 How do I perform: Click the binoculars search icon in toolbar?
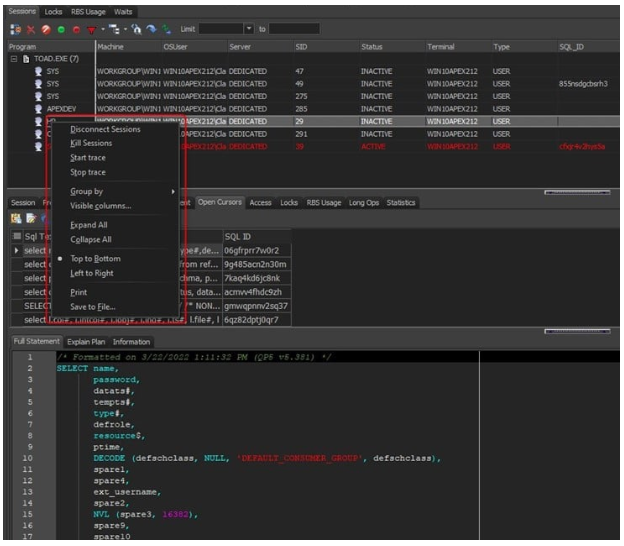(x=136, y=29)
